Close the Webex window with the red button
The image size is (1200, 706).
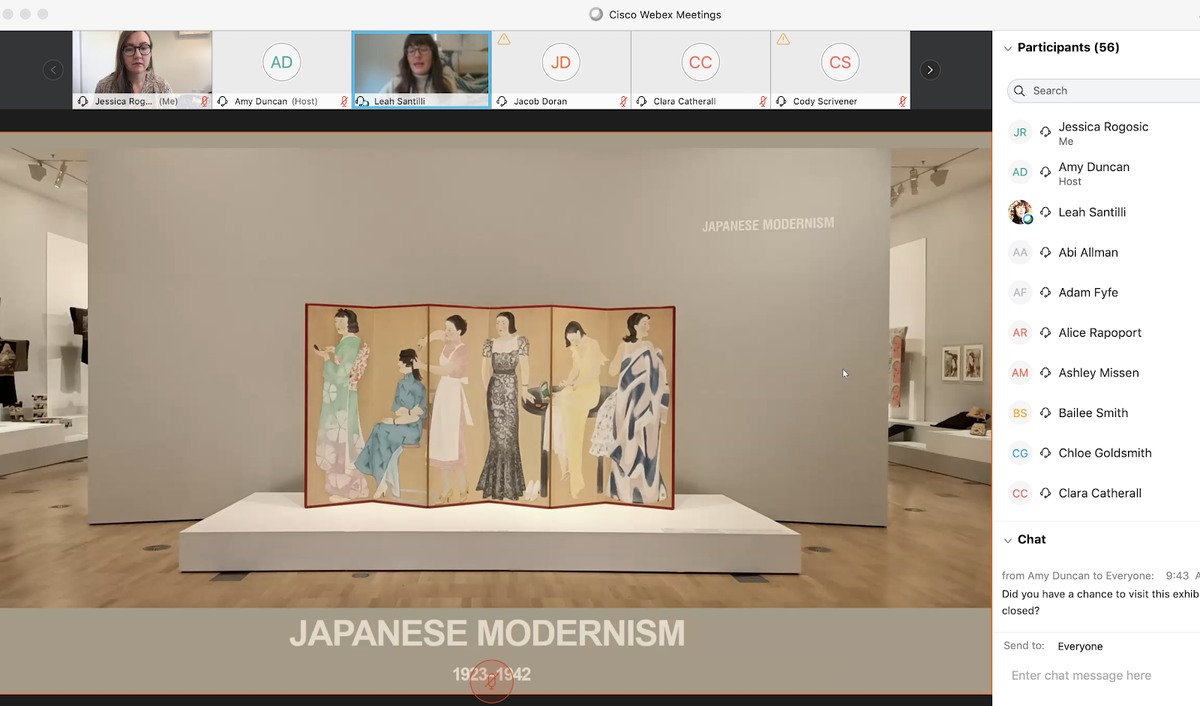pyautogui.click(x=8, y=14)
